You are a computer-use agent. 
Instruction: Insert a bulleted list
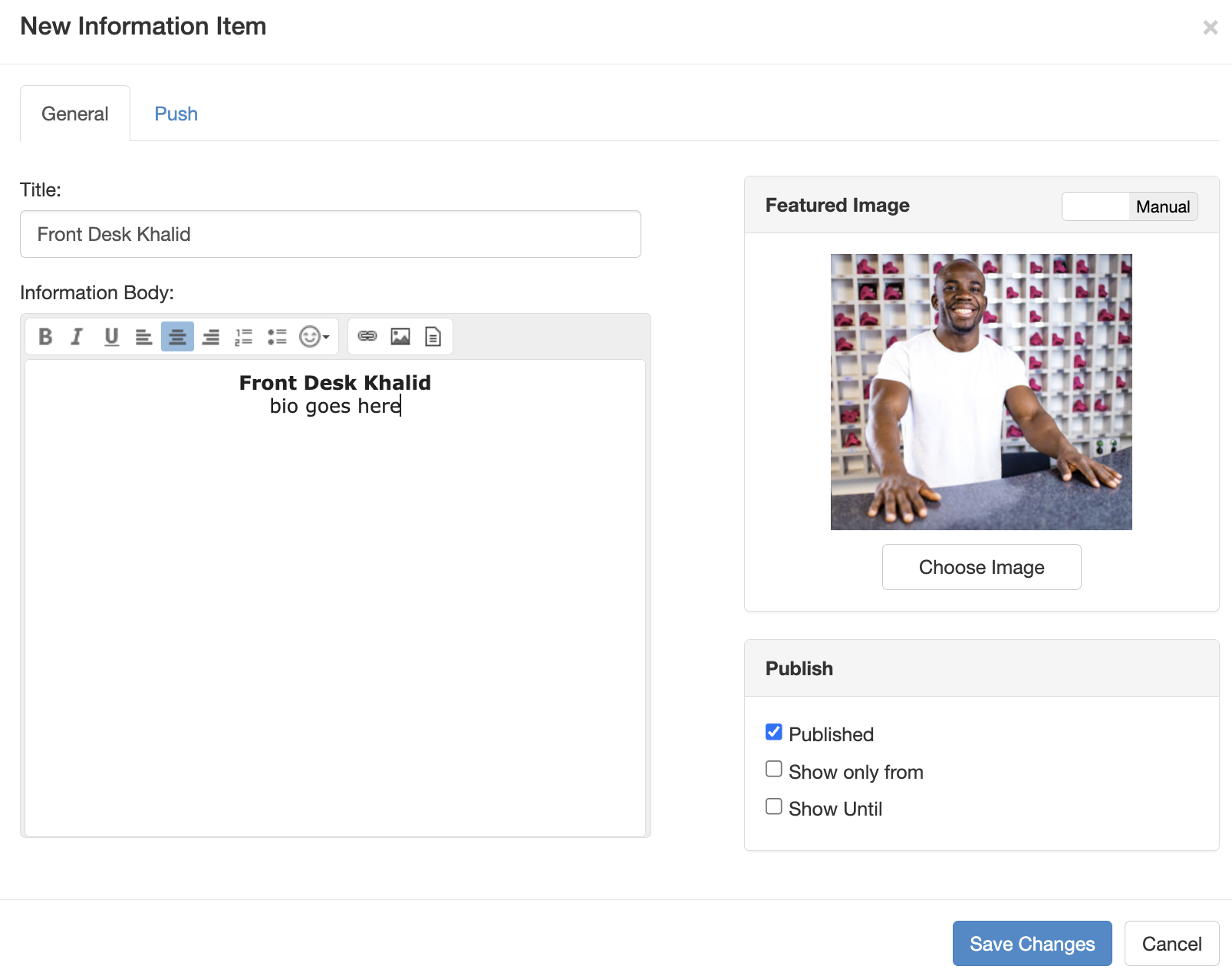pos(277,337)
